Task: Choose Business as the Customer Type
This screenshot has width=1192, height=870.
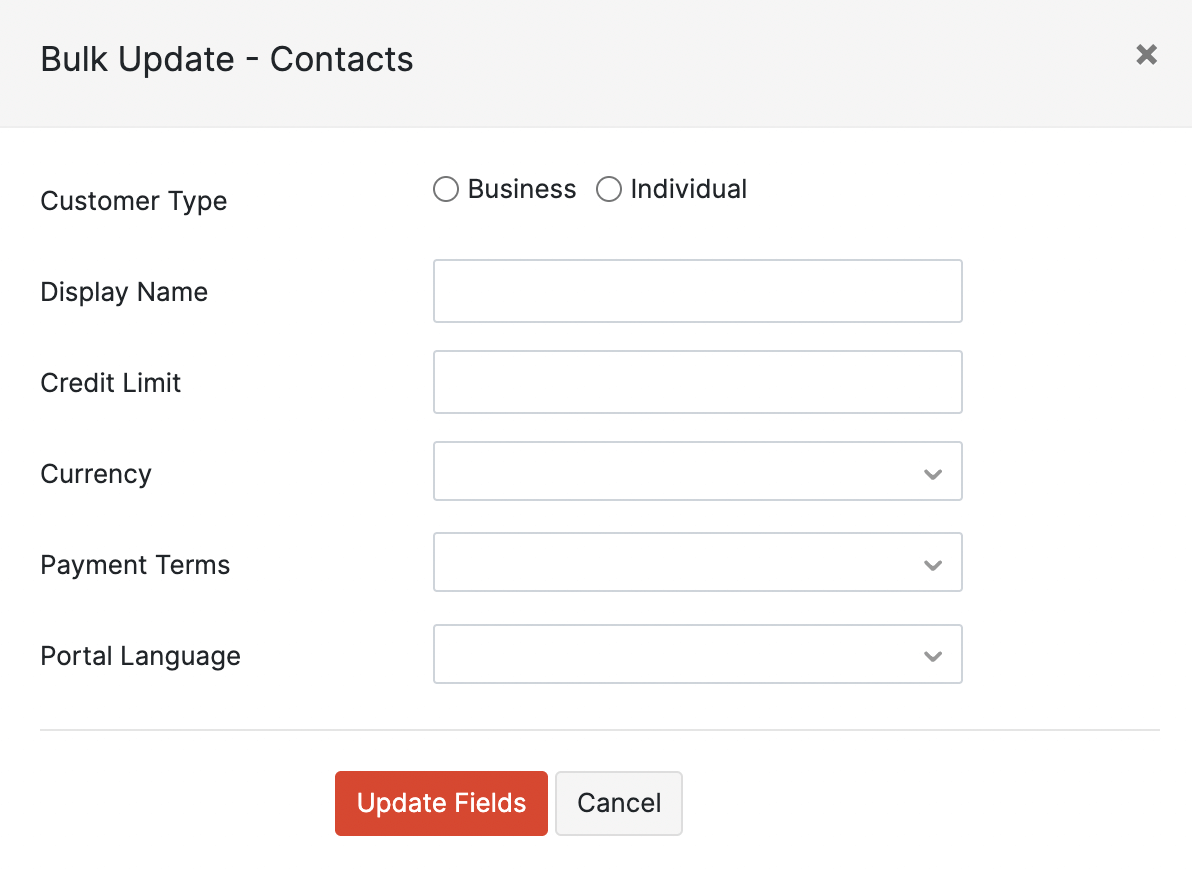Action: tap(445, 188)
